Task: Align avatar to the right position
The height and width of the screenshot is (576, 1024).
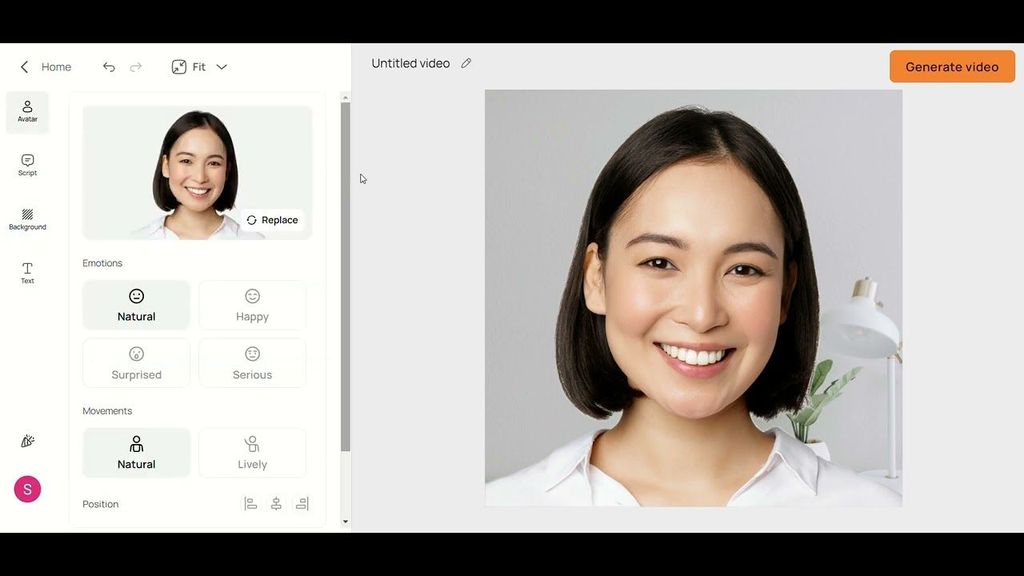Action: point(302,504)
